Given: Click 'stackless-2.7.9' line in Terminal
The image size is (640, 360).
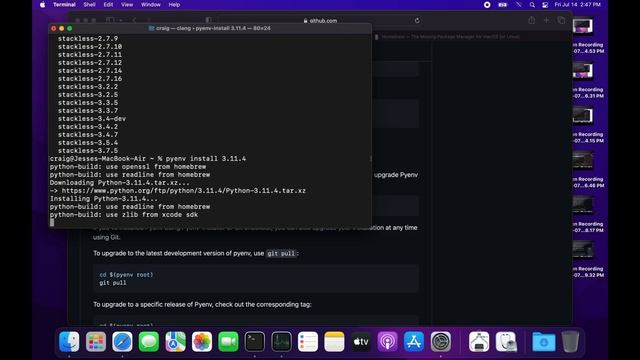Looking at the screenshot, I should pos(88,39).
